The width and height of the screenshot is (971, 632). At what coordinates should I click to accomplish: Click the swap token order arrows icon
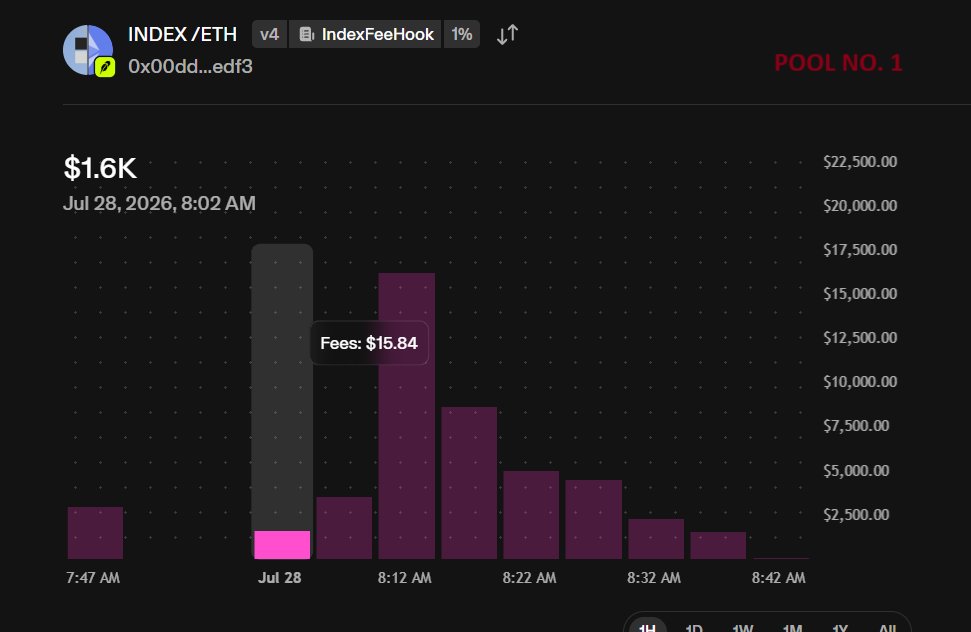[x=507, y=34]
